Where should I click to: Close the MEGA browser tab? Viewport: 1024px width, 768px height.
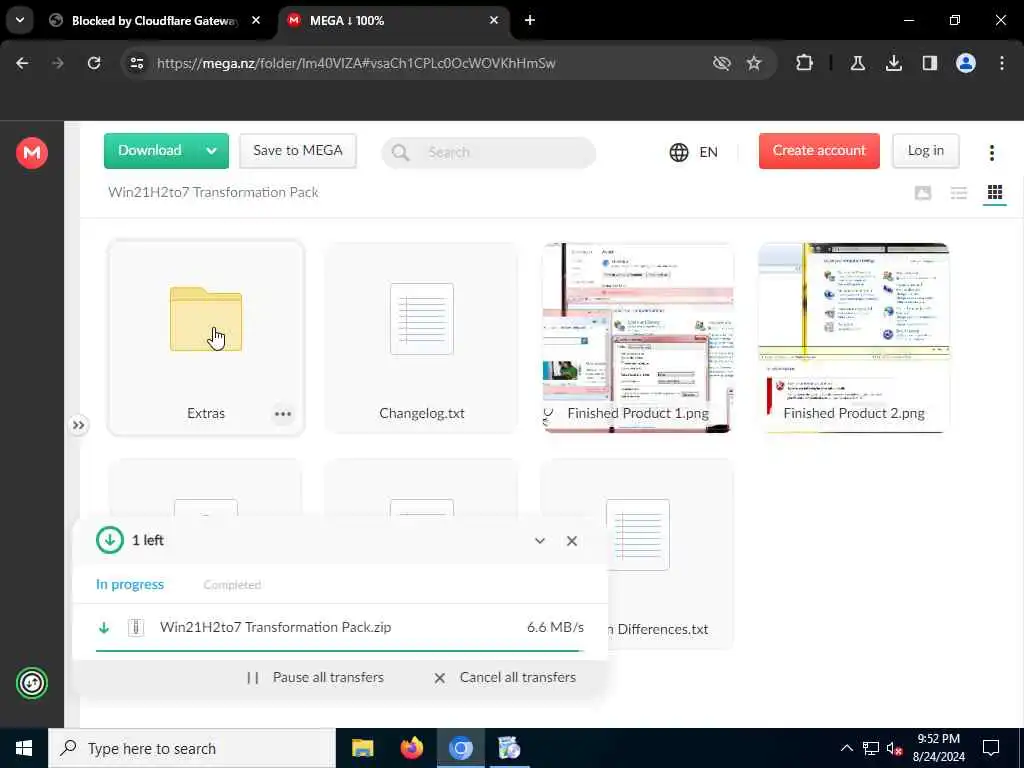click(x=494, y=20)
